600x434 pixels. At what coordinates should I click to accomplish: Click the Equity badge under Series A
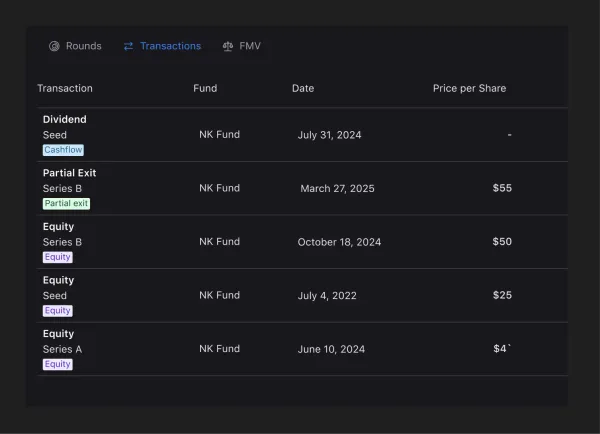tap(57, 364)
